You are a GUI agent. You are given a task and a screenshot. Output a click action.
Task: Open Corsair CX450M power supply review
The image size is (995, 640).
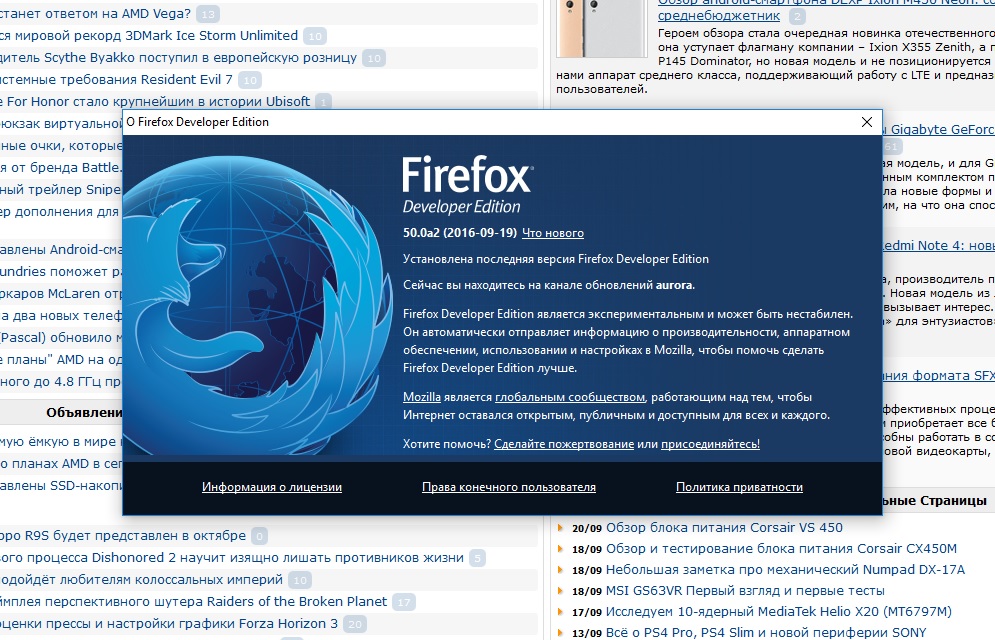(x=781, y=549)
